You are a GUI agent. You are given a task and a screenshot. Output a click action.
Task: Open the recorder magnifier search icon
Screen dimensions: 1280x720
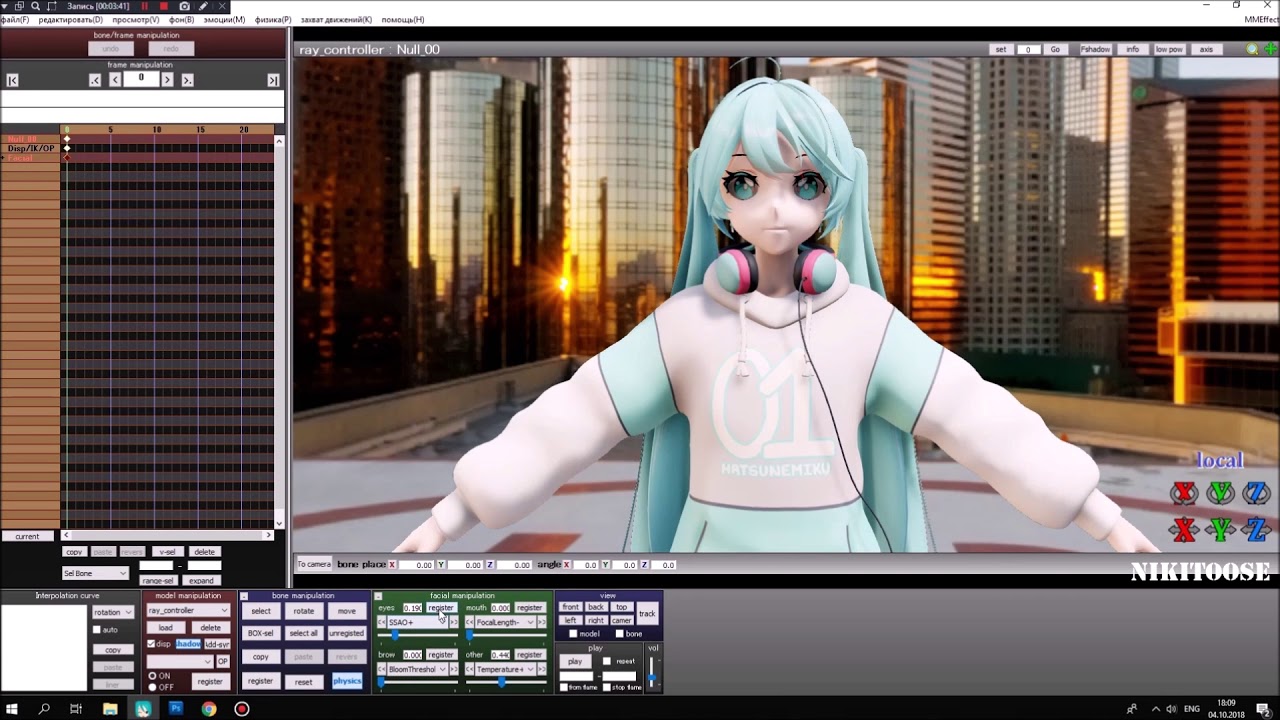[x=35, y=6]
